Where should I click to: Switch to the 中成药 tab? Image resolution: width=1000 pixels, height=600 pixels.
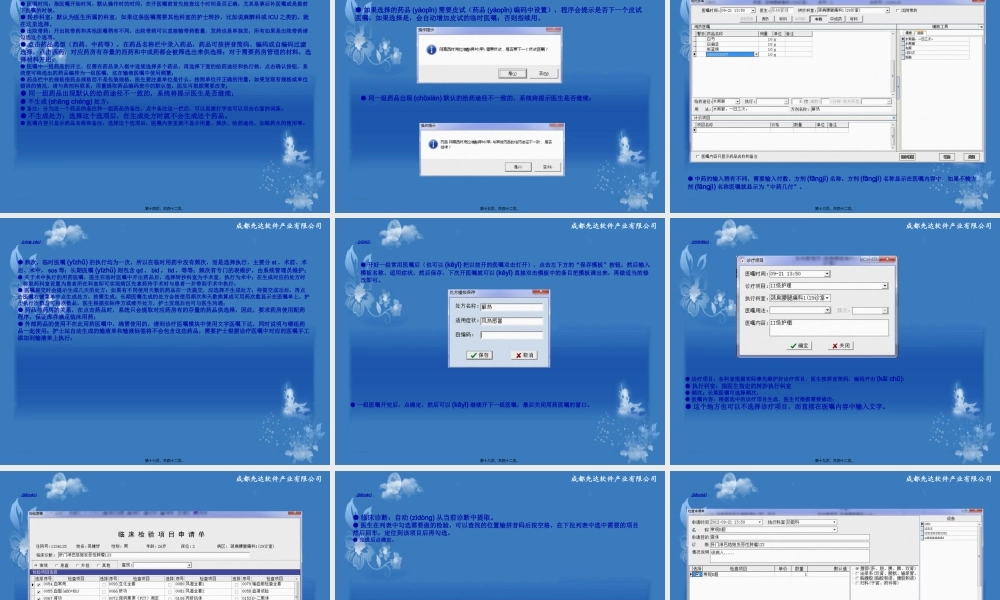(x=836, y=19)
